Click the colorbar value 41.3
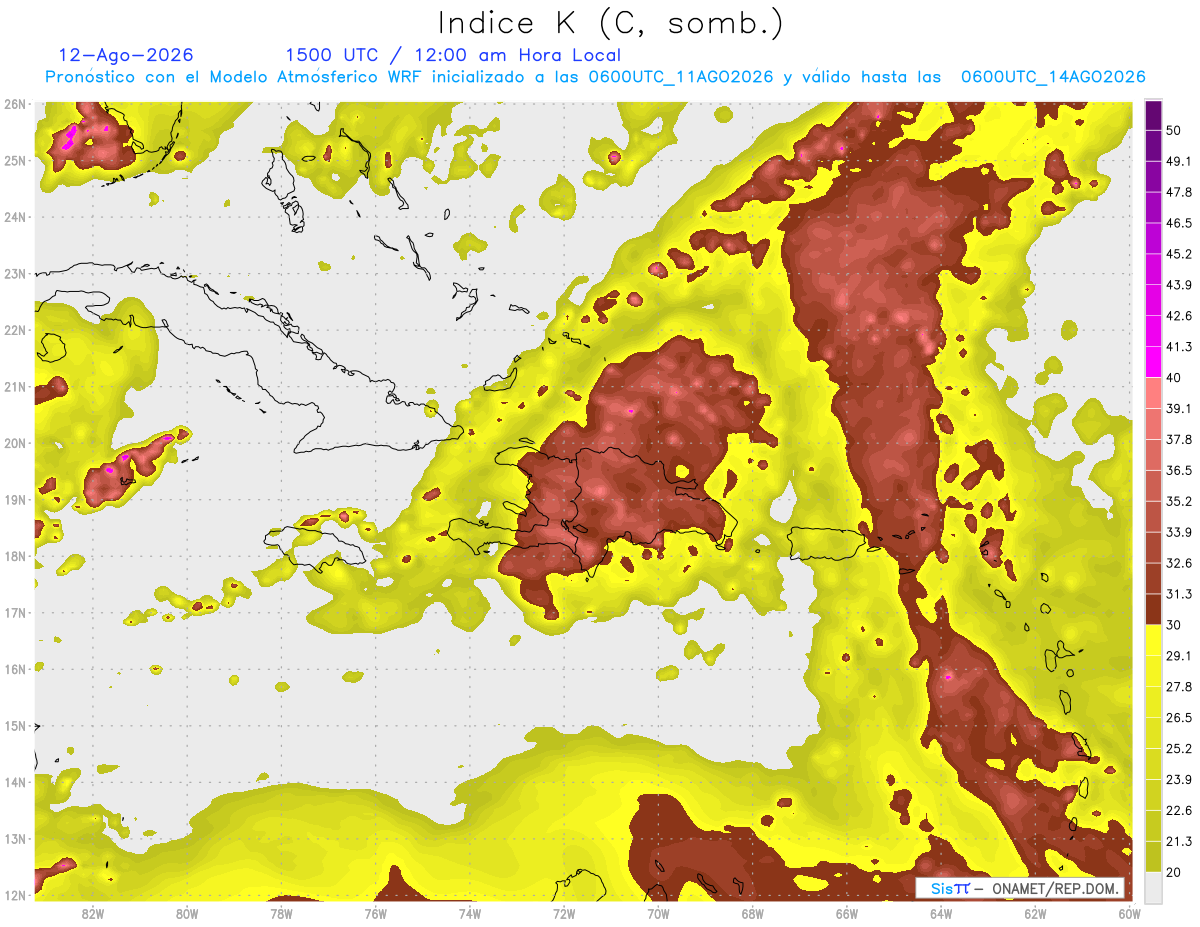Image resolution: width=1200 pixels, height=927 pixels. click(1179, 347)
